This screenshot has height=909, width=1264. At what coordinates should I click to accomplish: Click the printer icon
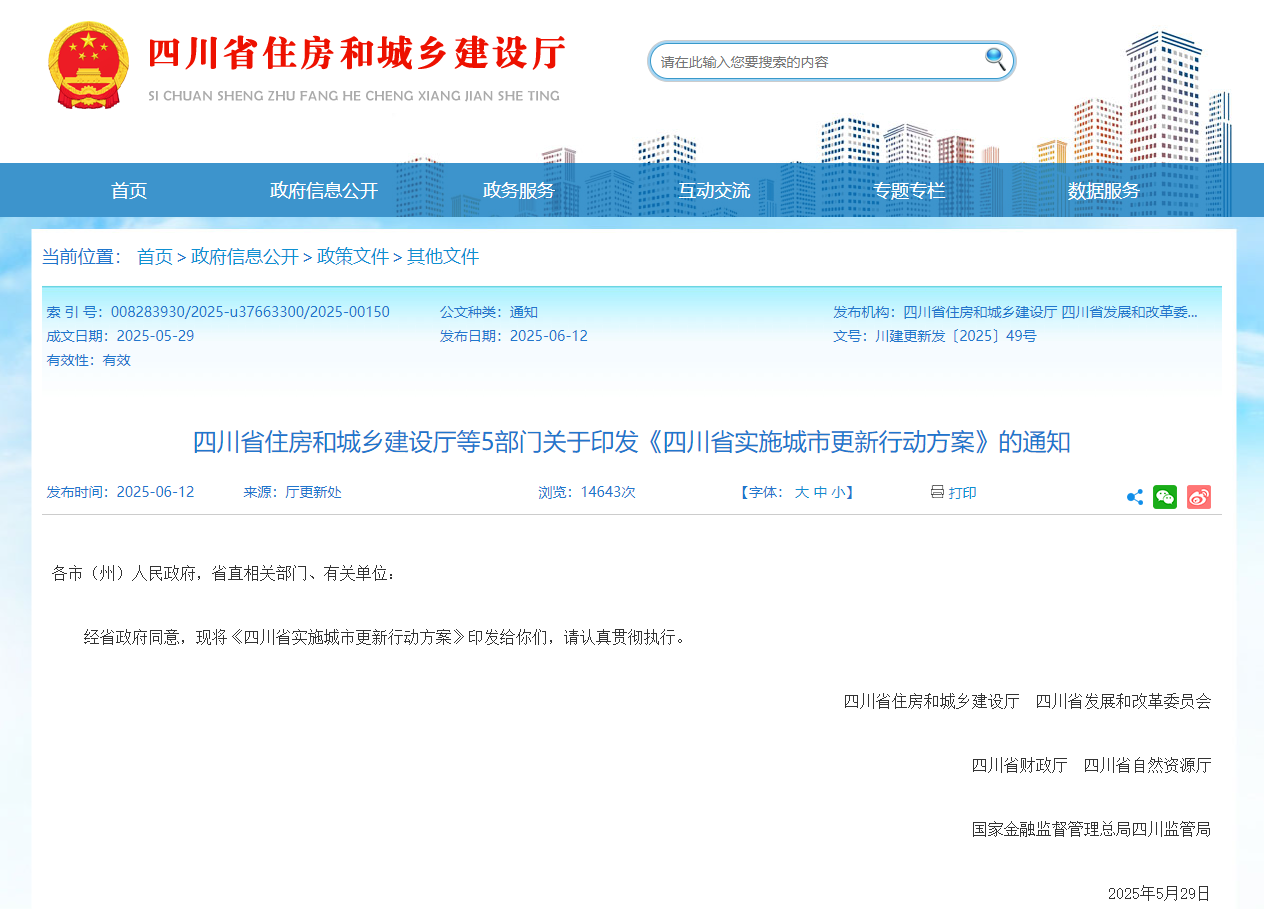937,492
